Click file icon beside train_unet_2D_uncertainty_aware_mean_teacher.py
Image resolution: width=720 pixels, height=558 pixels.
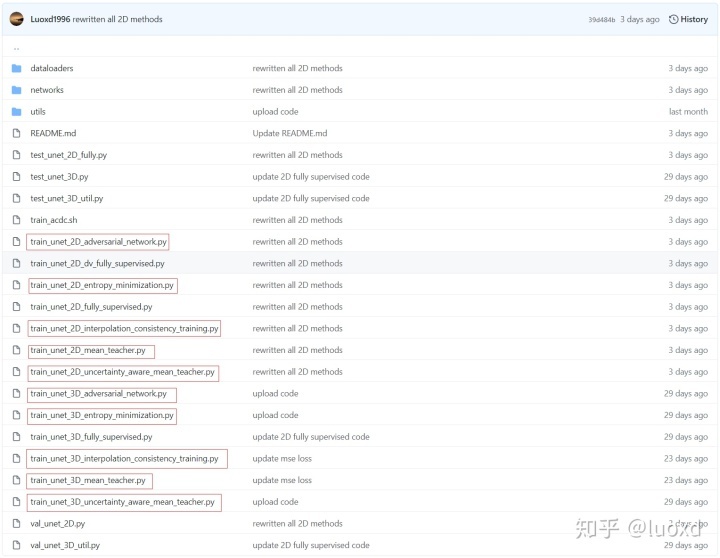click(x=17, y=372)
